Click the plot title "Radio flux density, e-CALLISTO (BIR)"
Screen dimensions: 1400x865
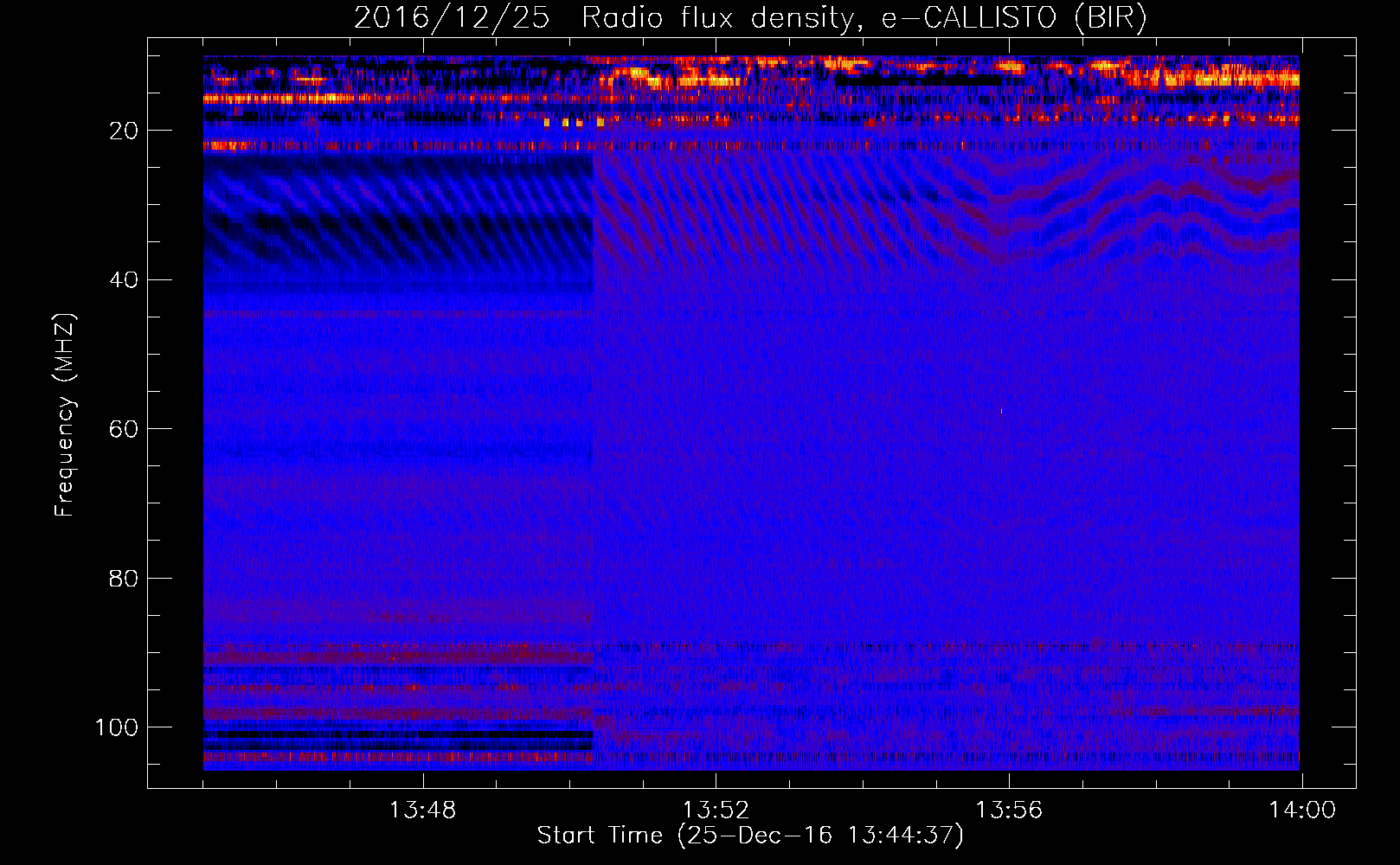[864, 17]
